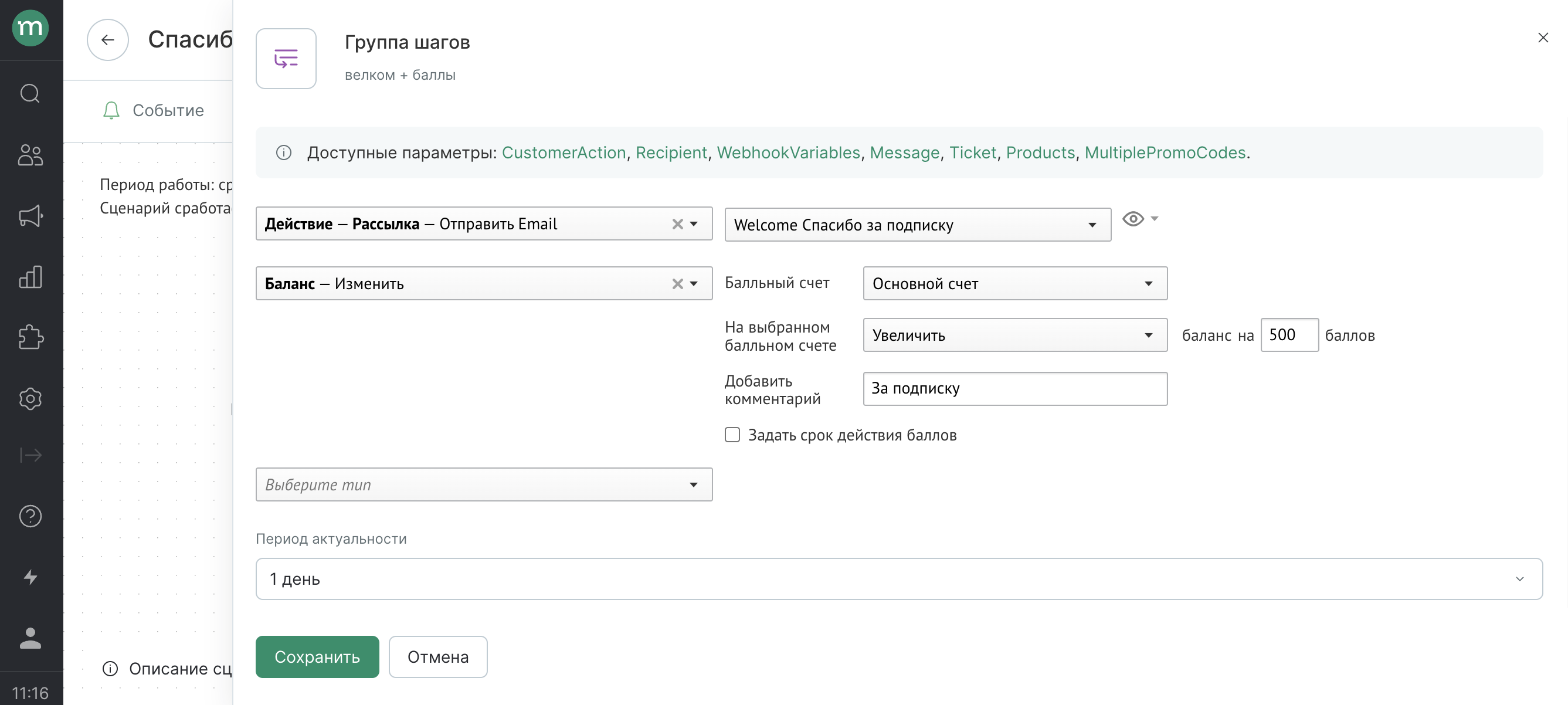This screenshot has height=705, width=1568.
Task: Click the 11:16 time in sidebar
Action: (30, 693)
